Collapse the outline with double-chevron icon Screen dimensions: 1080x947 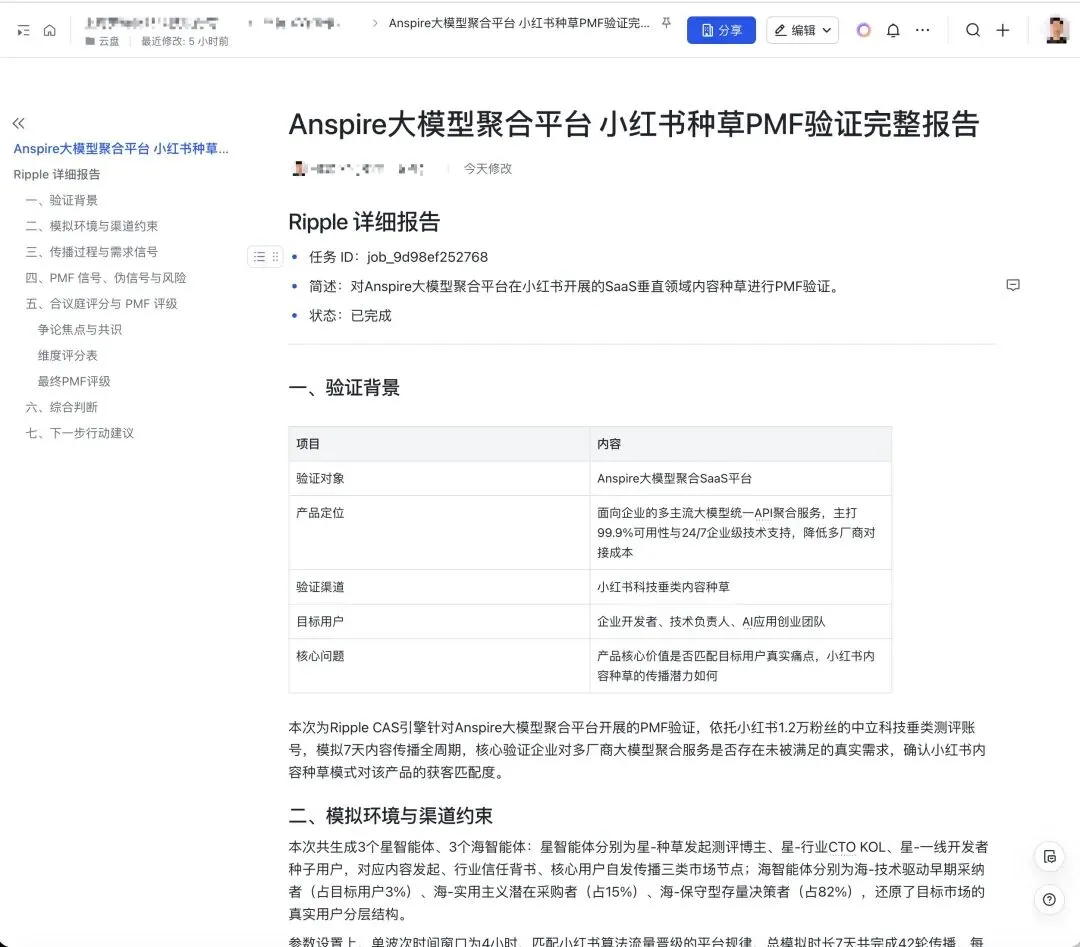click(x=19, y=123)
